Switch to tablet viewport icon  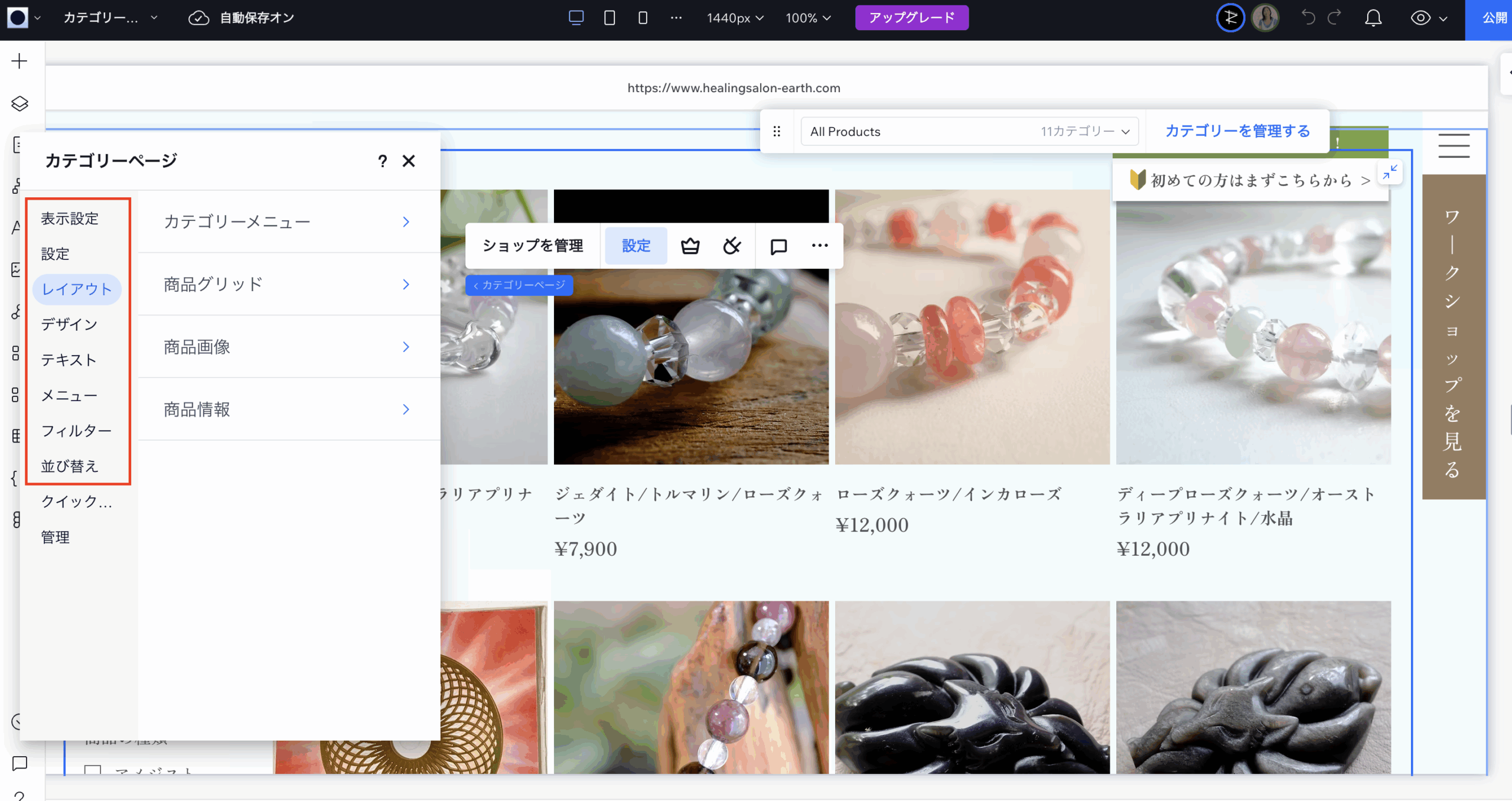click(610, 18)
